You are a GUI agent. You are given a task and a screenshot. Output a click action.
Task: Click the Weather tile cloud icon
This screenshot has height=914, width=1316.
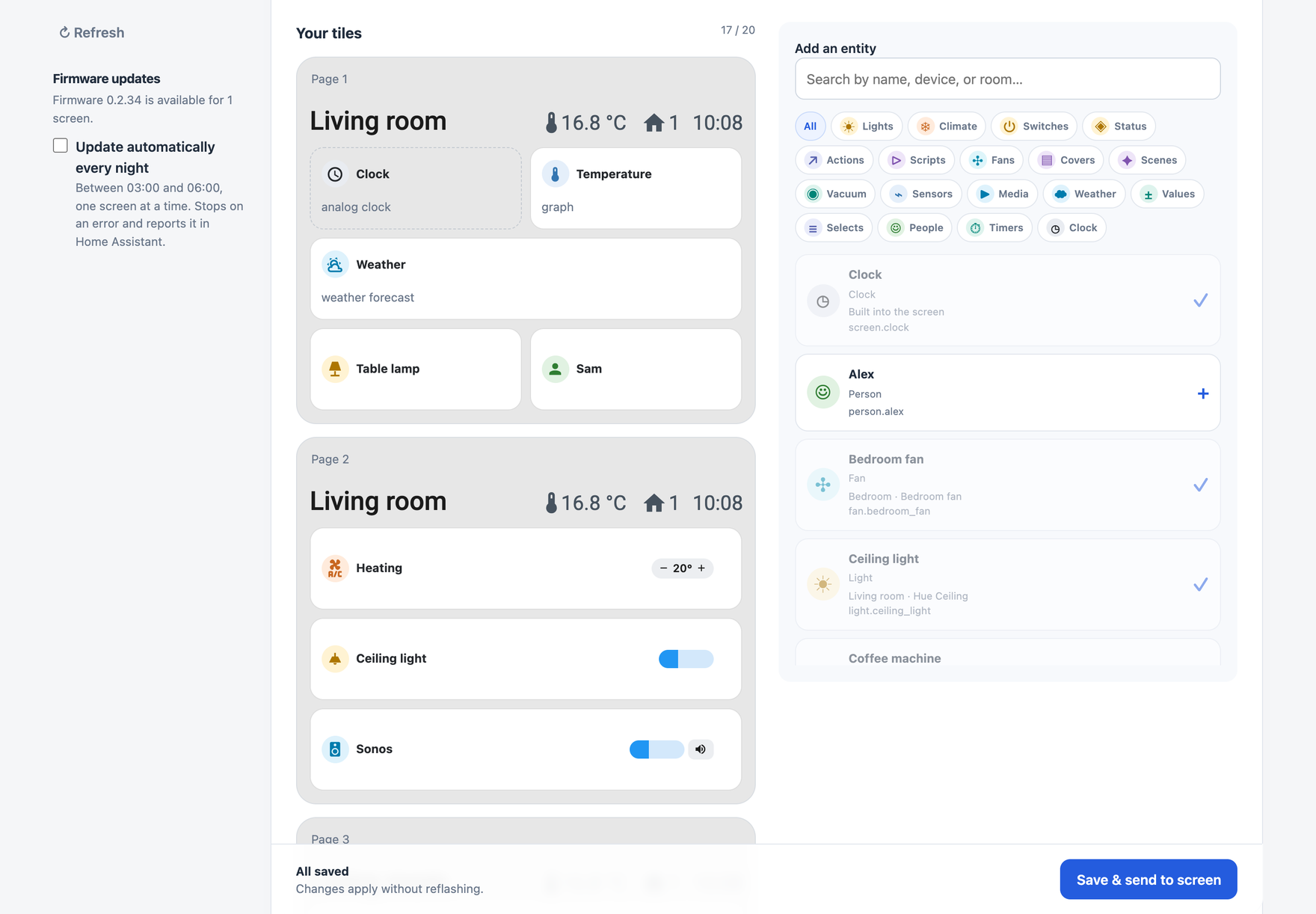(x=335, y=265)
